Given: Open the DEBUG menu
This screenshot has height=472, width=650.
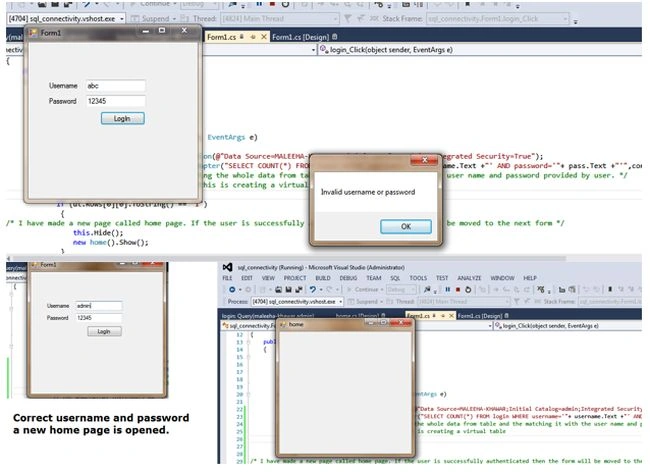Looking at the screenshot, I should [x=348, y=278].
